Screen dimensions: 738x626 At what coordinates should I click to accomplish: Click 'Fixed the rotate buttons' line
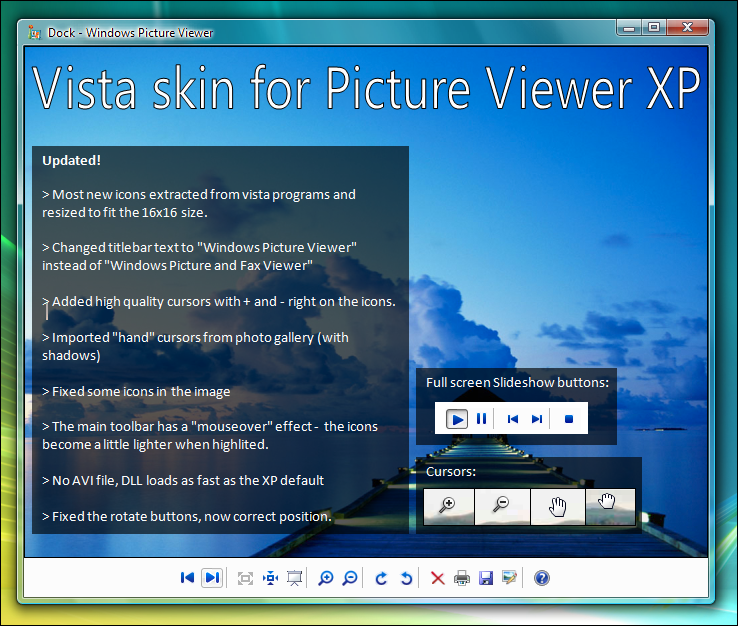[187, 516]
